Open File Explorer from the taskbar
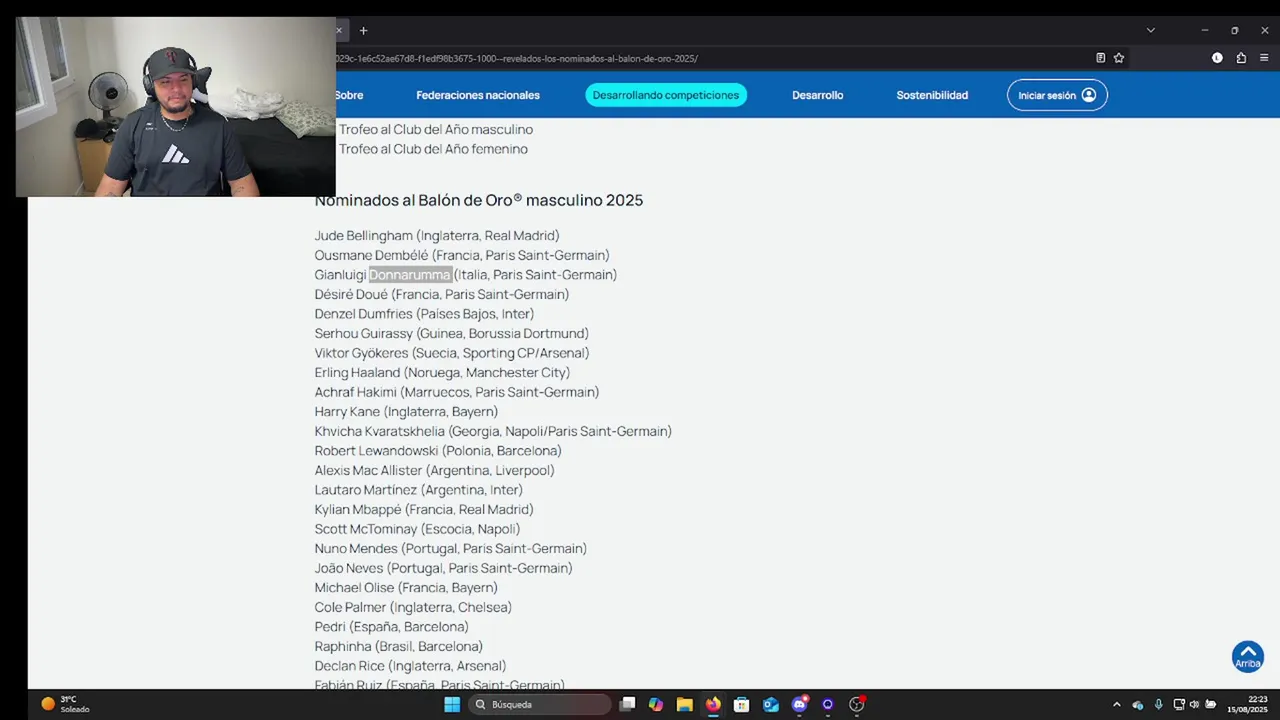The height and width of the screenshot is (720, 1280). click(684, 704)
